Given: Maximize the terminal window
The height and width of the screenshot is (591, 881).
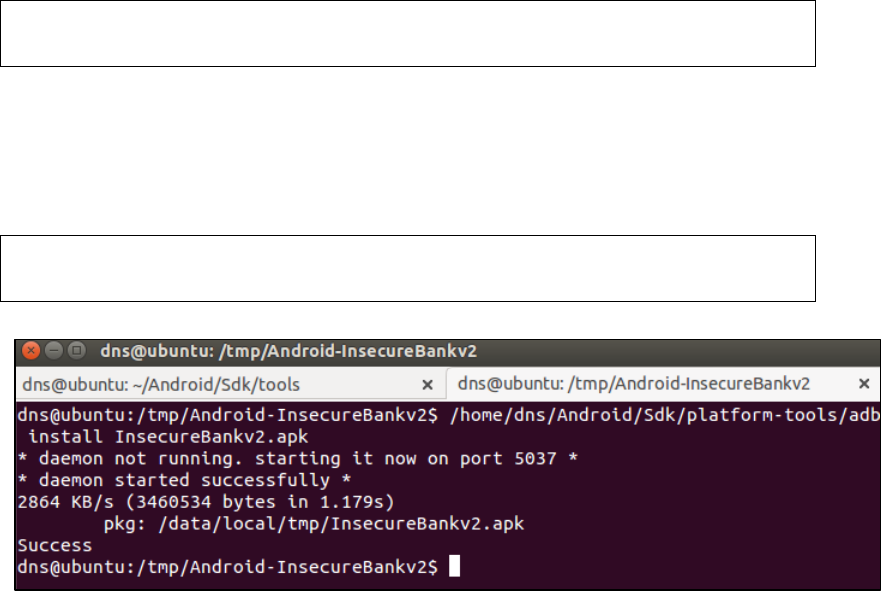Looking at the screenshot, I should point(75,351).
